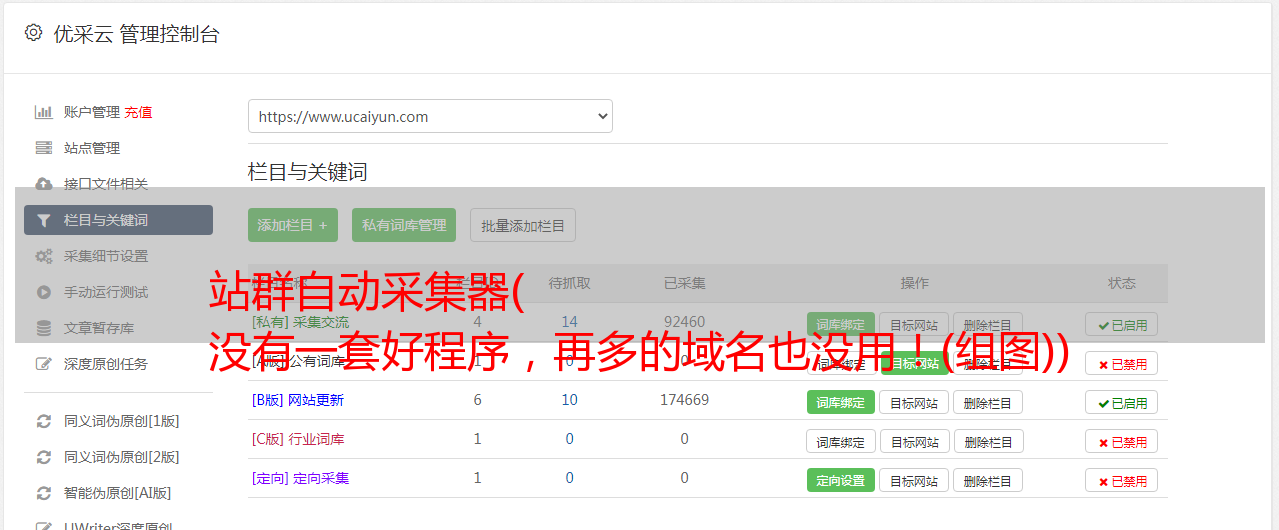Toggle 已禁用 status for 定向采集 row
Screen dimensions: 1279x530
[x=1122, y=480]
